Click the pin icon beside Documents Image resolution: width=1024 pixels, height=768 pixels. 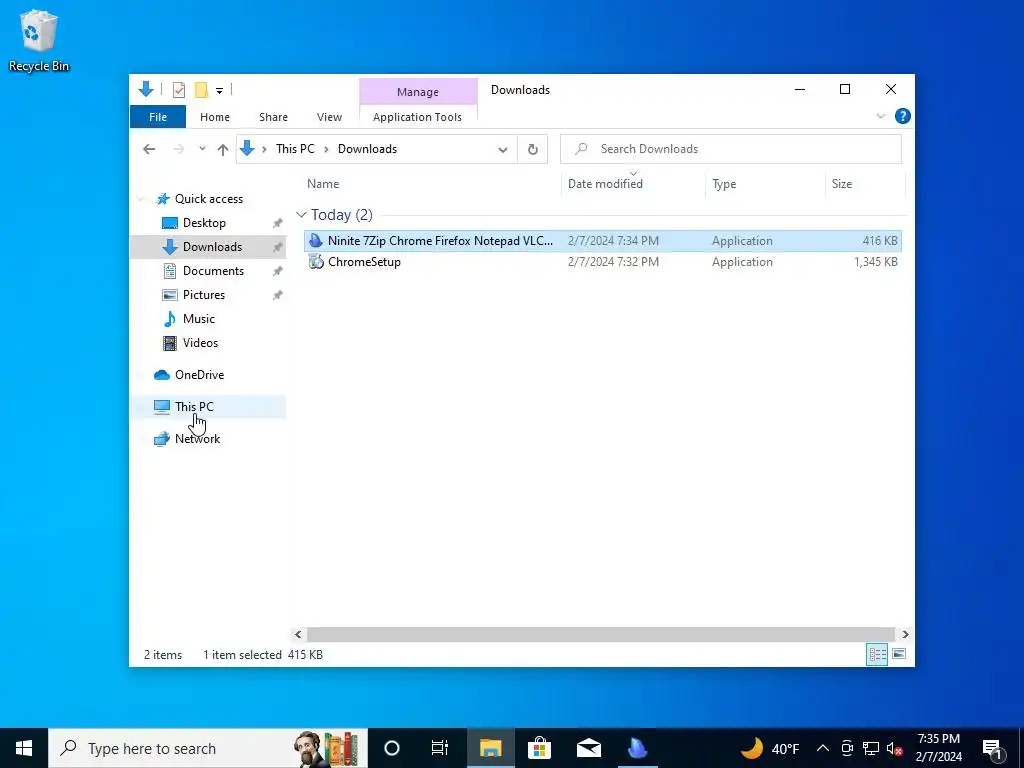point(278,271)
